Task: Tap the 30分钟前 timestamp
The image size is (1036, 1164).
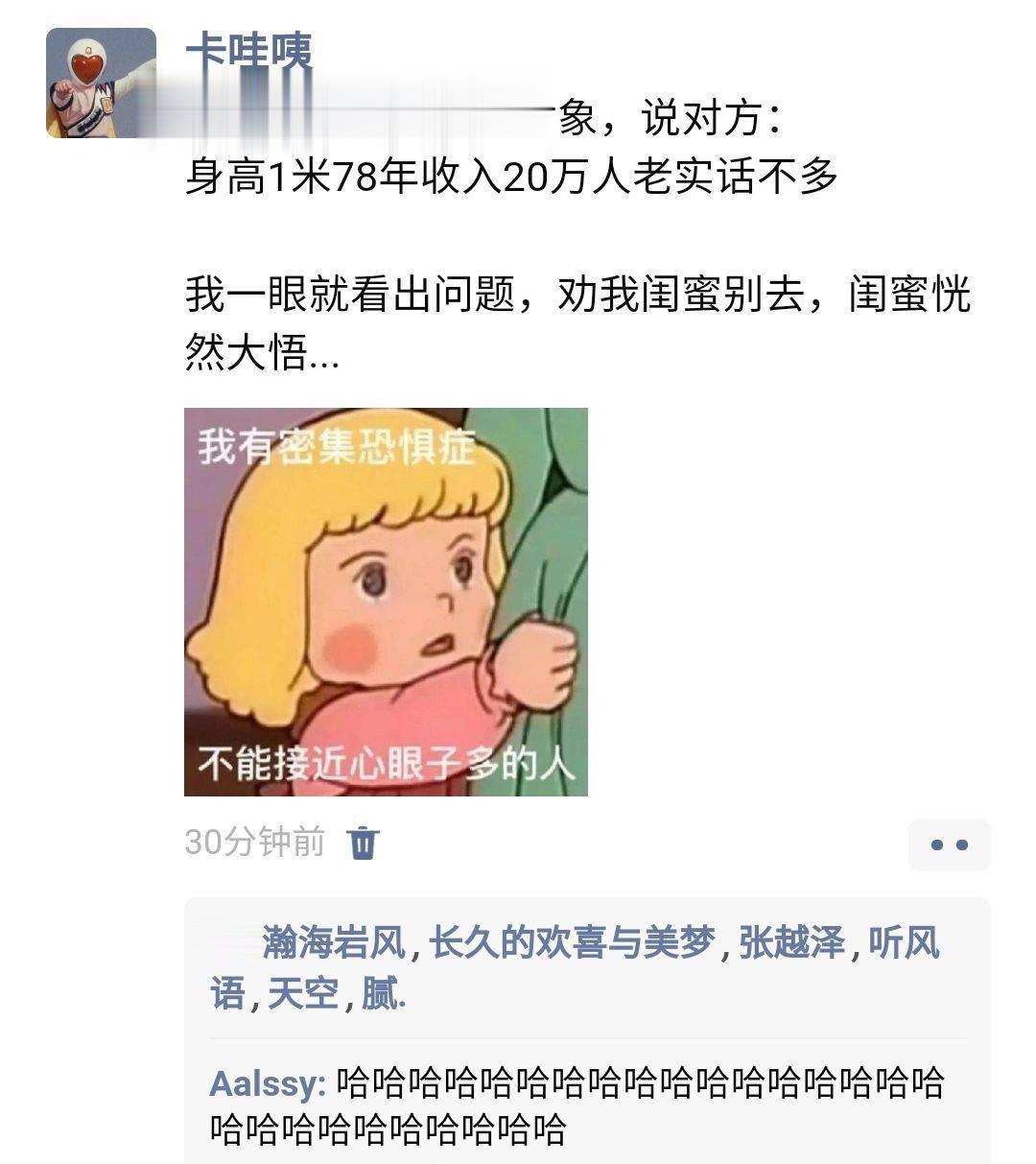Action: point(254,842)
